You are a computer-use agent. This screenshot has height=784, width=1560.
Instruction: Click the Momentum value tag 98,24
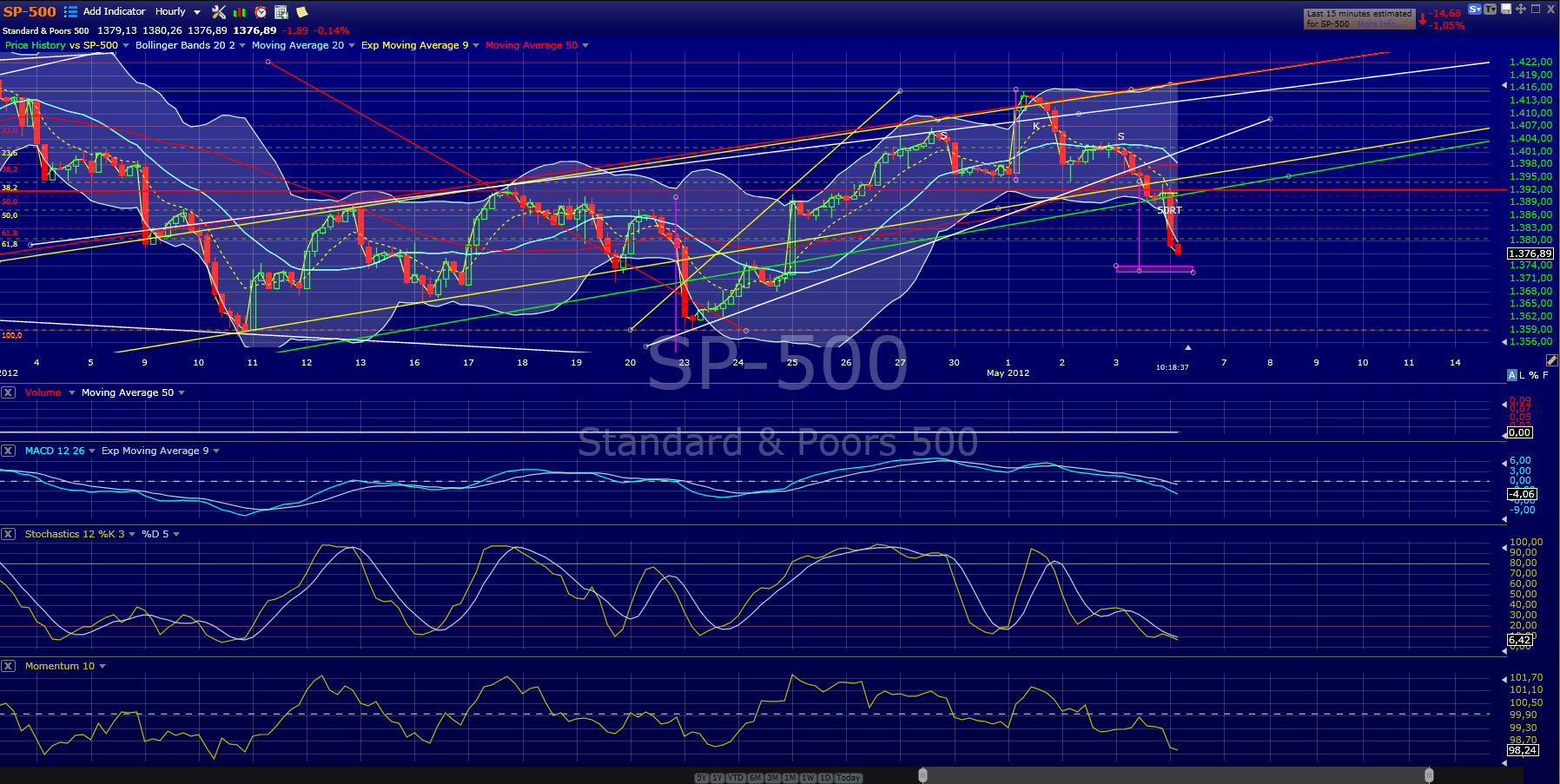pyautogui.click(x=1523, y=750)
